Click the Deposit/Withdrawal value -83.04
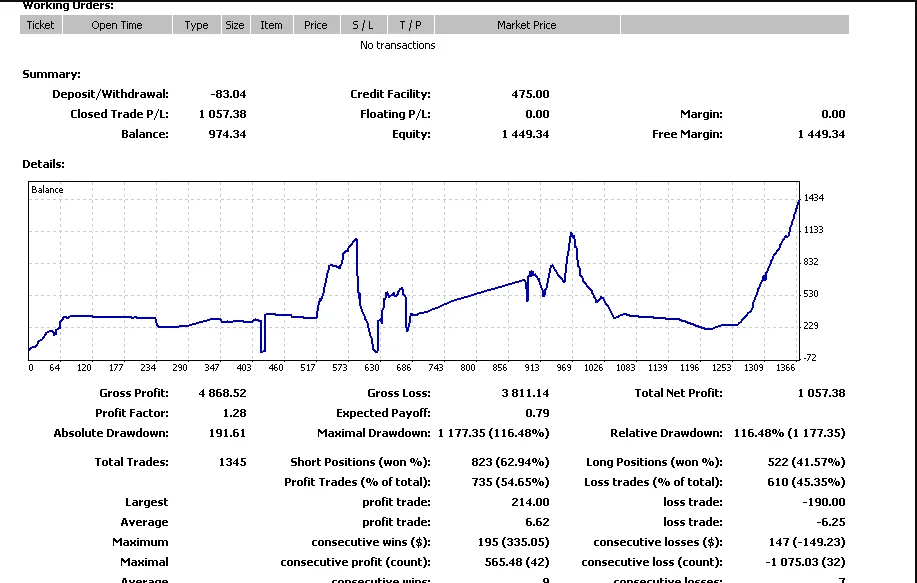The image size is (917, 583). click(228, 94)
